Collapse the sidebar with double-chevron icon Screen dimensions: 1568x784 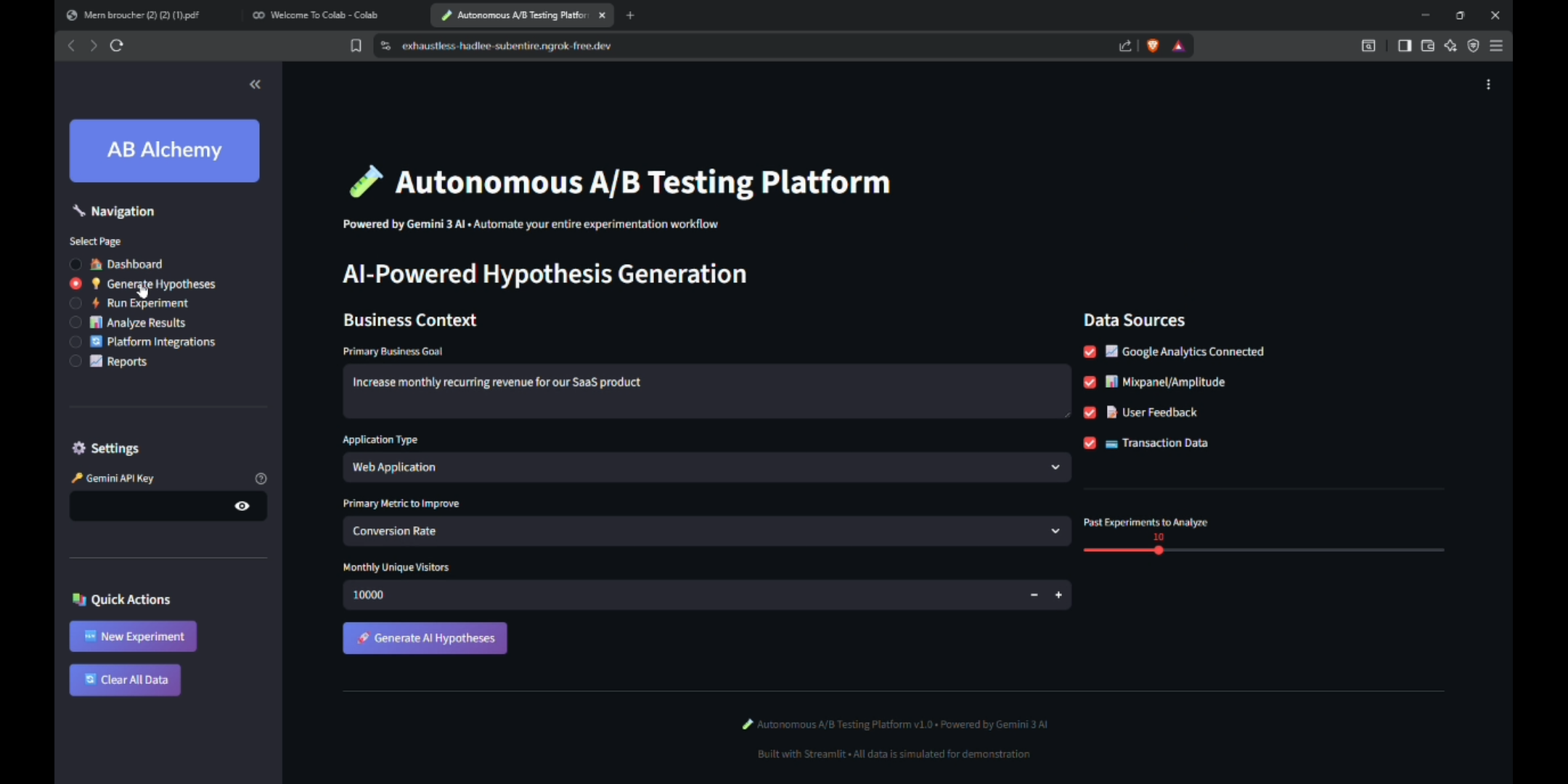[255, 85]
